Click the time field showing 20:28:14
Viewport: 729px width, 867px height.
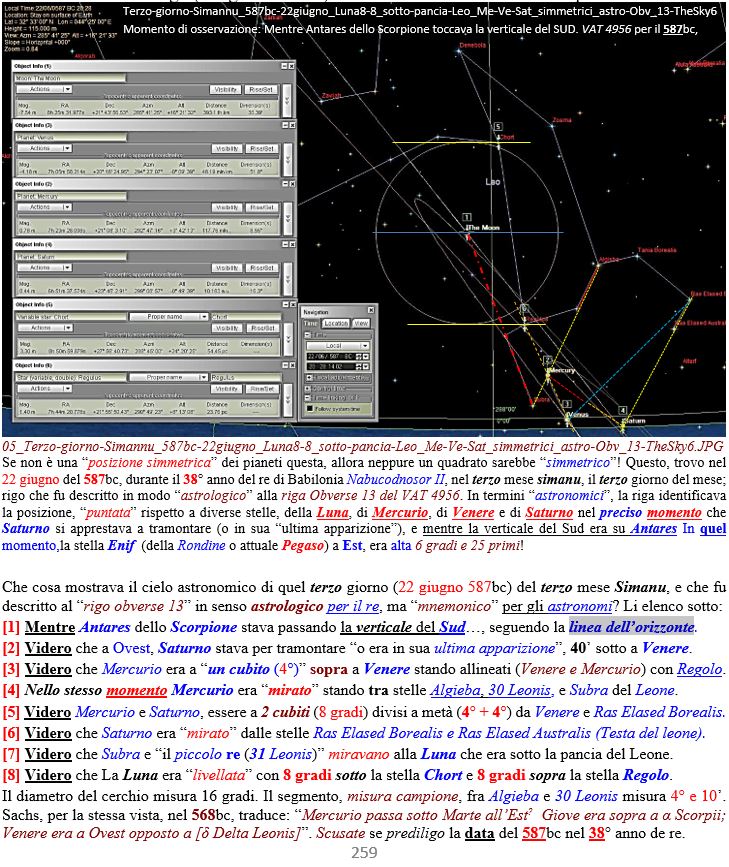tap(331, 366)
